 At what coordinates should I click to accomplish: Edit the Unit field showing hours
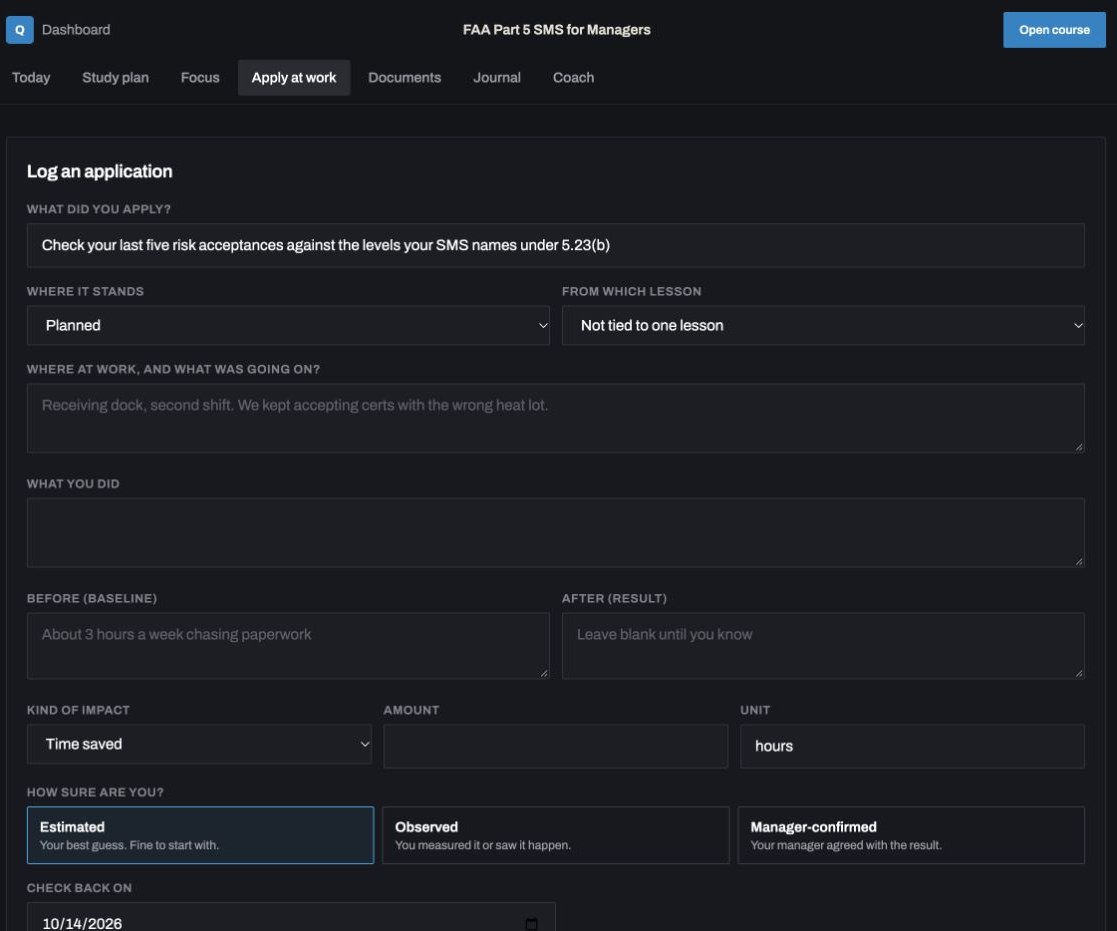point(913,747)
